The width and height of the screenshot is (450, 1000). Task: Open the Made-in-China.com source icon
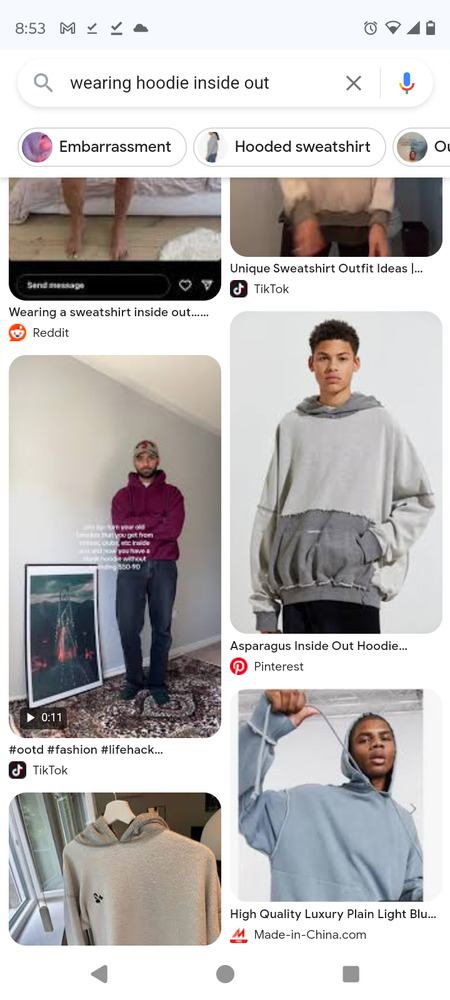pyautogui.click(x=239, y=935)
